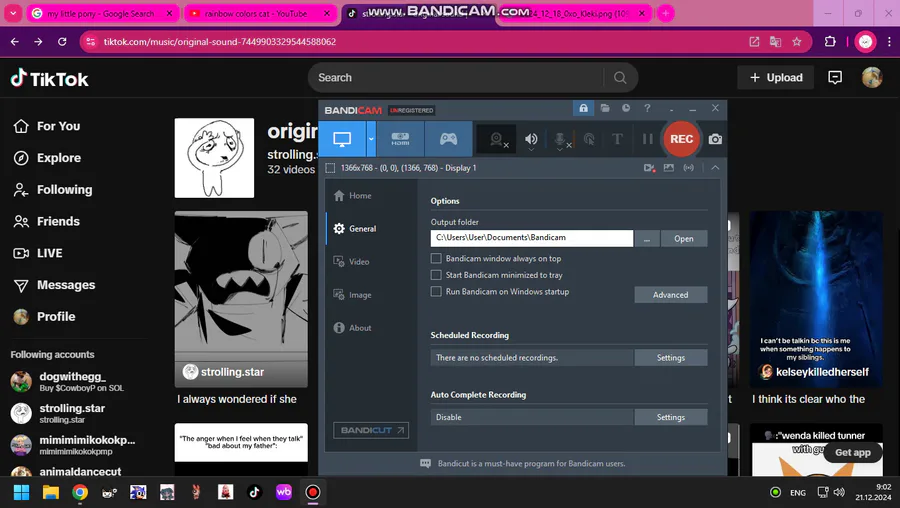
Task: Select game recording mode gamepad icon
Action: point(448,139)
